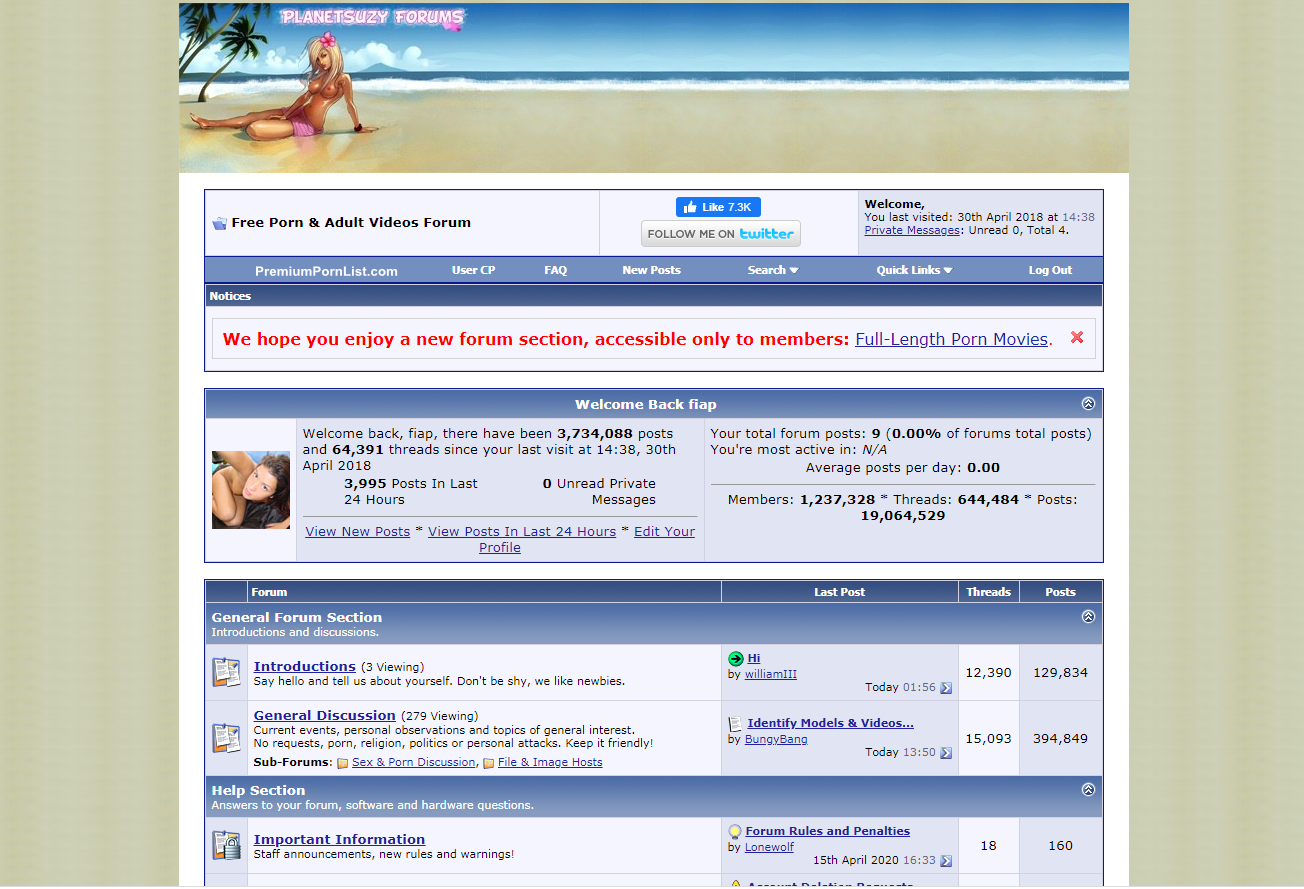The height and width of the screenshot is (889, 1304).
Task: Click the File & Image Hosts folder icon
Action: click(x=489, y=763)
